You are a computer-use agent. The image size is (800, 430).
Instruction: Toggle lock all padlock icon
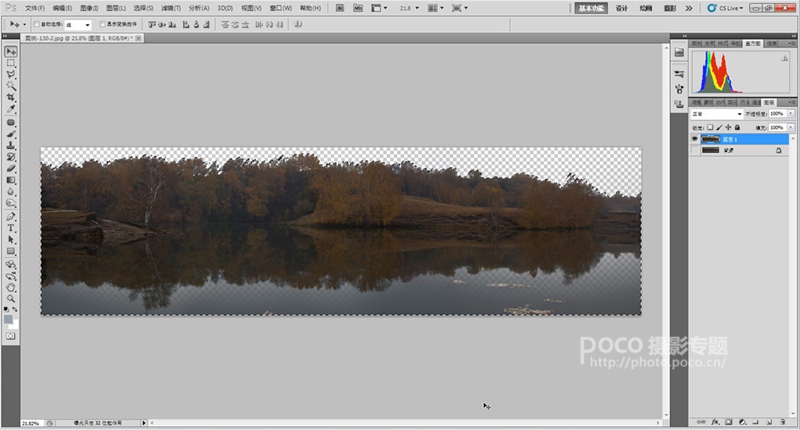pos(737,127)
